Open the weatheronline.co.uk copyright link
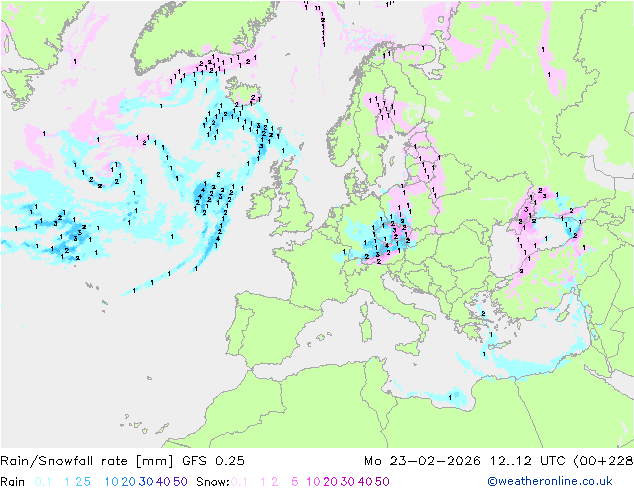This screenshot has width=634, height=490. coord(550,481)
